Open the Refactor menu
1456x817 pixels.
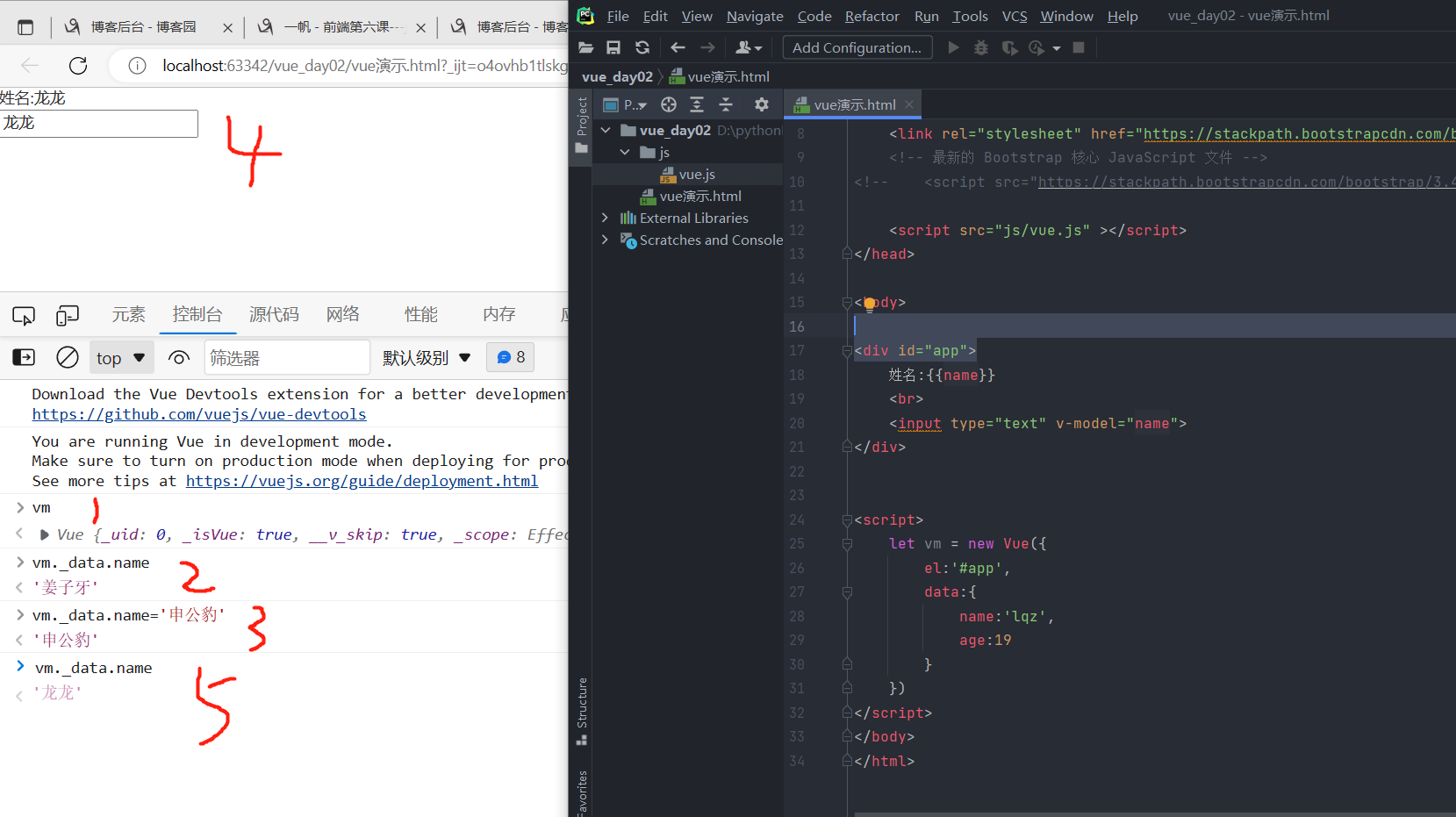[x=871, y=16]
